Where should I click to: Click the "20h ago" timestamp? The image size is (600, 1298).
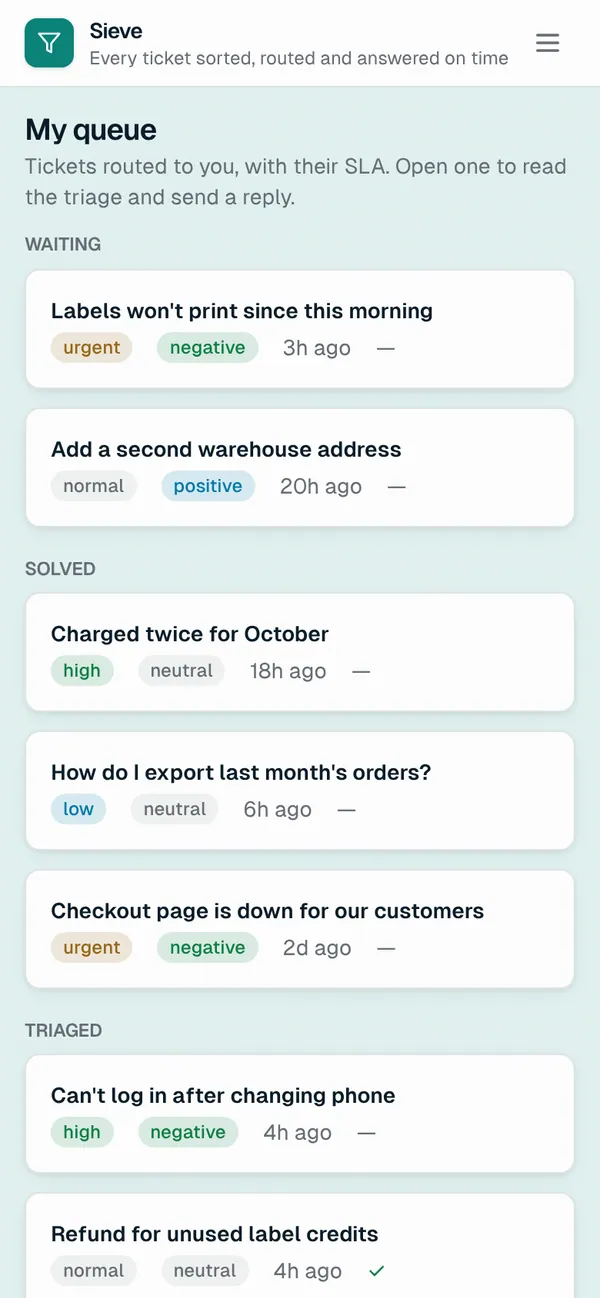(321, 487)
